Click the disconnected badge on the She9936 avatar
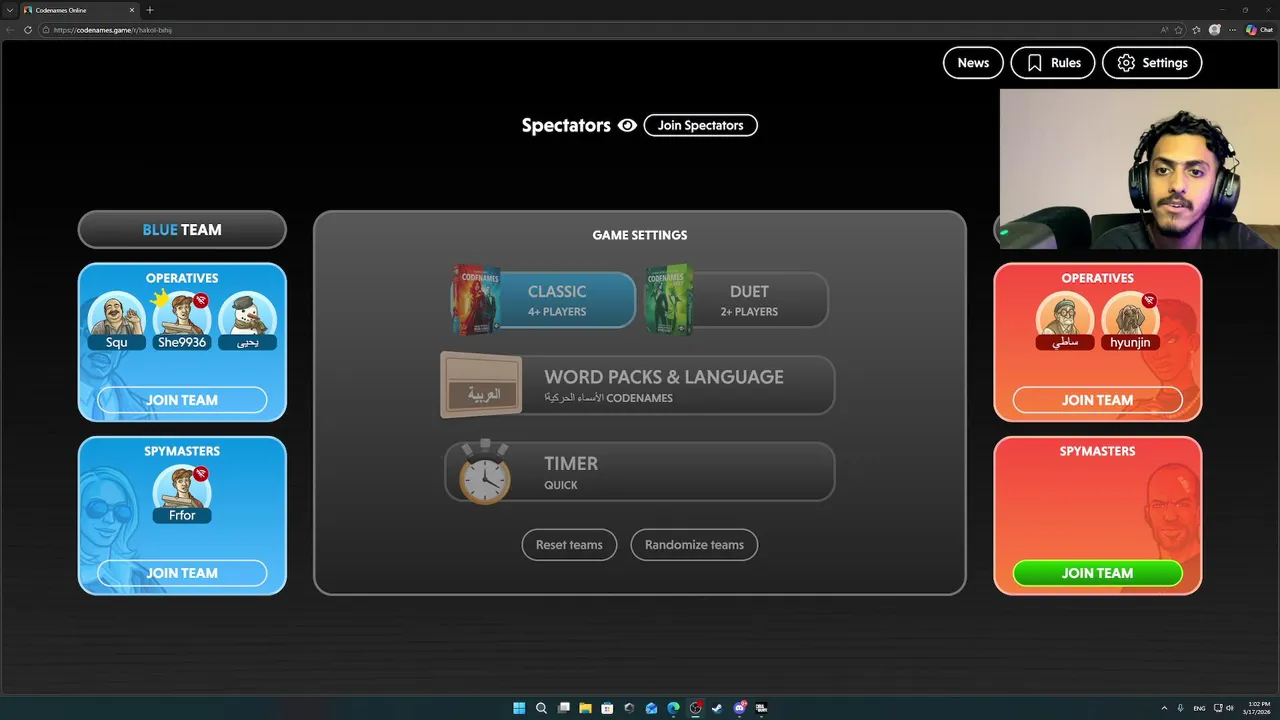1280x720 pixels. click(201, 300)
